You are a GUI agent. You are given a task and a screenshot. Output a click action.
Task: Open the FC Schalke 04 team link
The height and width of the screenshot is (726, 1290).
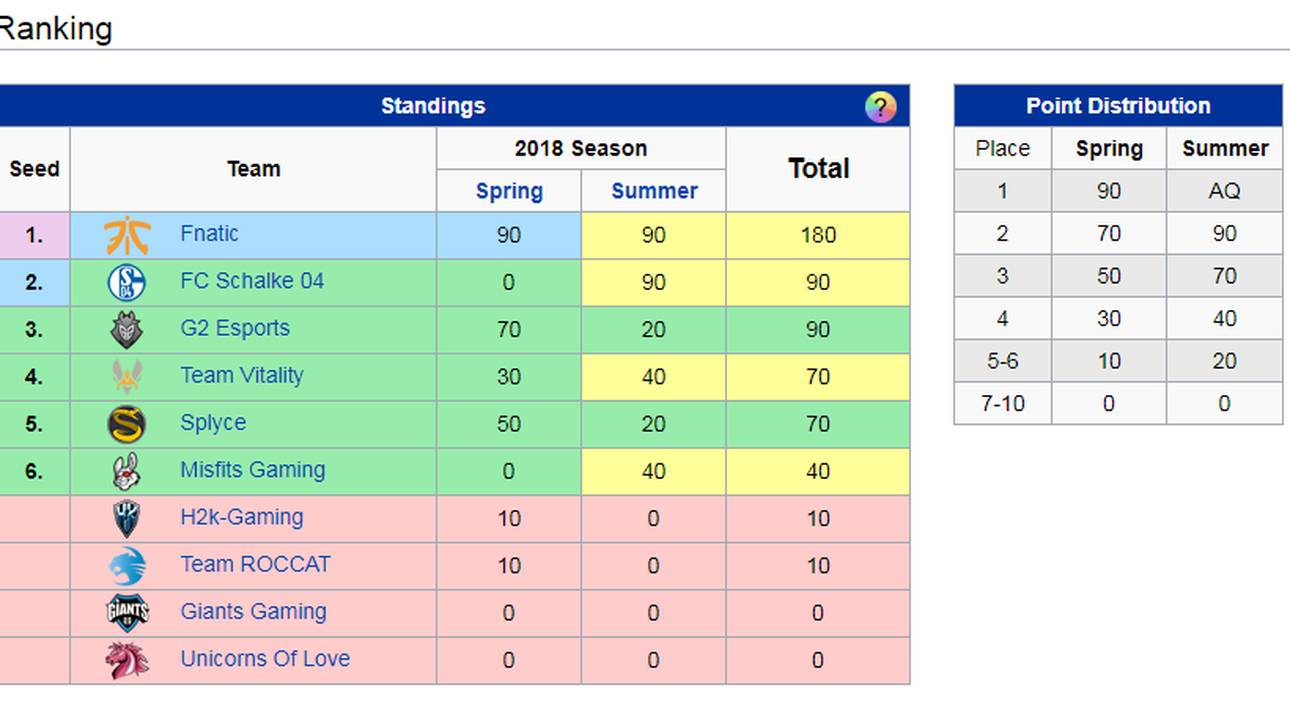click(x=252, y=281)
